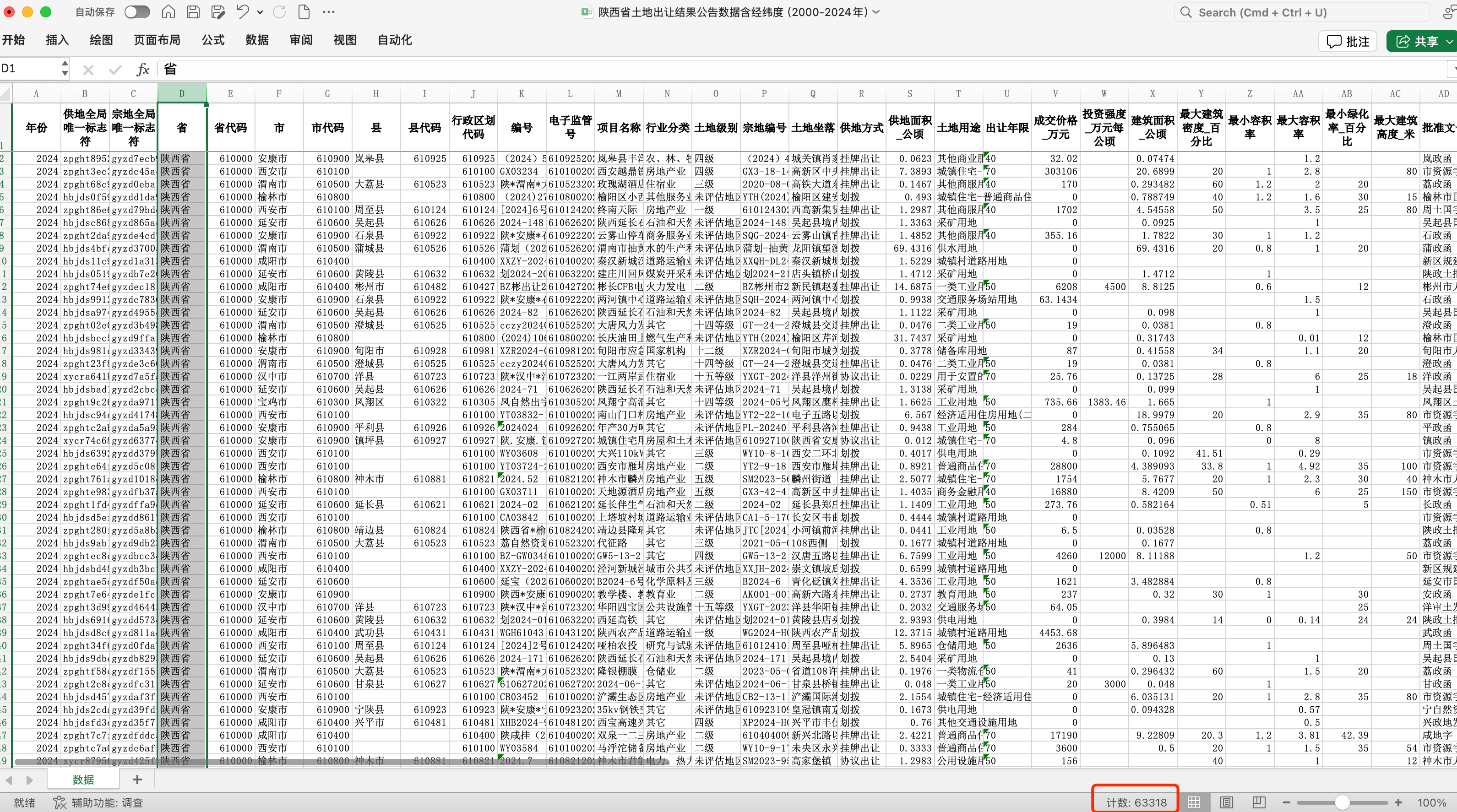
Task: Select Page Layout view in status bar
Action: (1226, 802)
